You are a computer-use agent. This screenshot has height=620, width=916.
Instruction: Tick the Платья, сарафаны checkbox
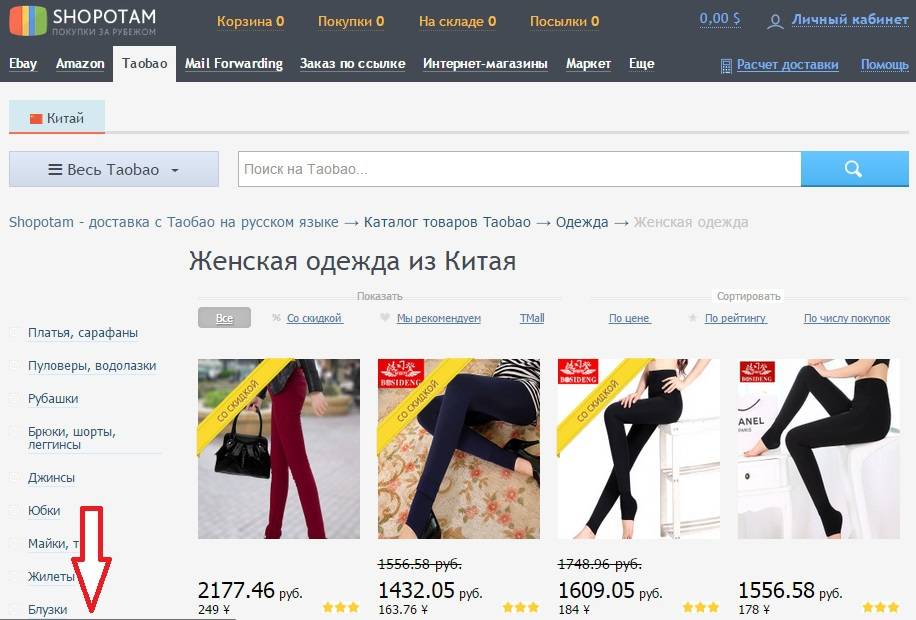[15, 332]
